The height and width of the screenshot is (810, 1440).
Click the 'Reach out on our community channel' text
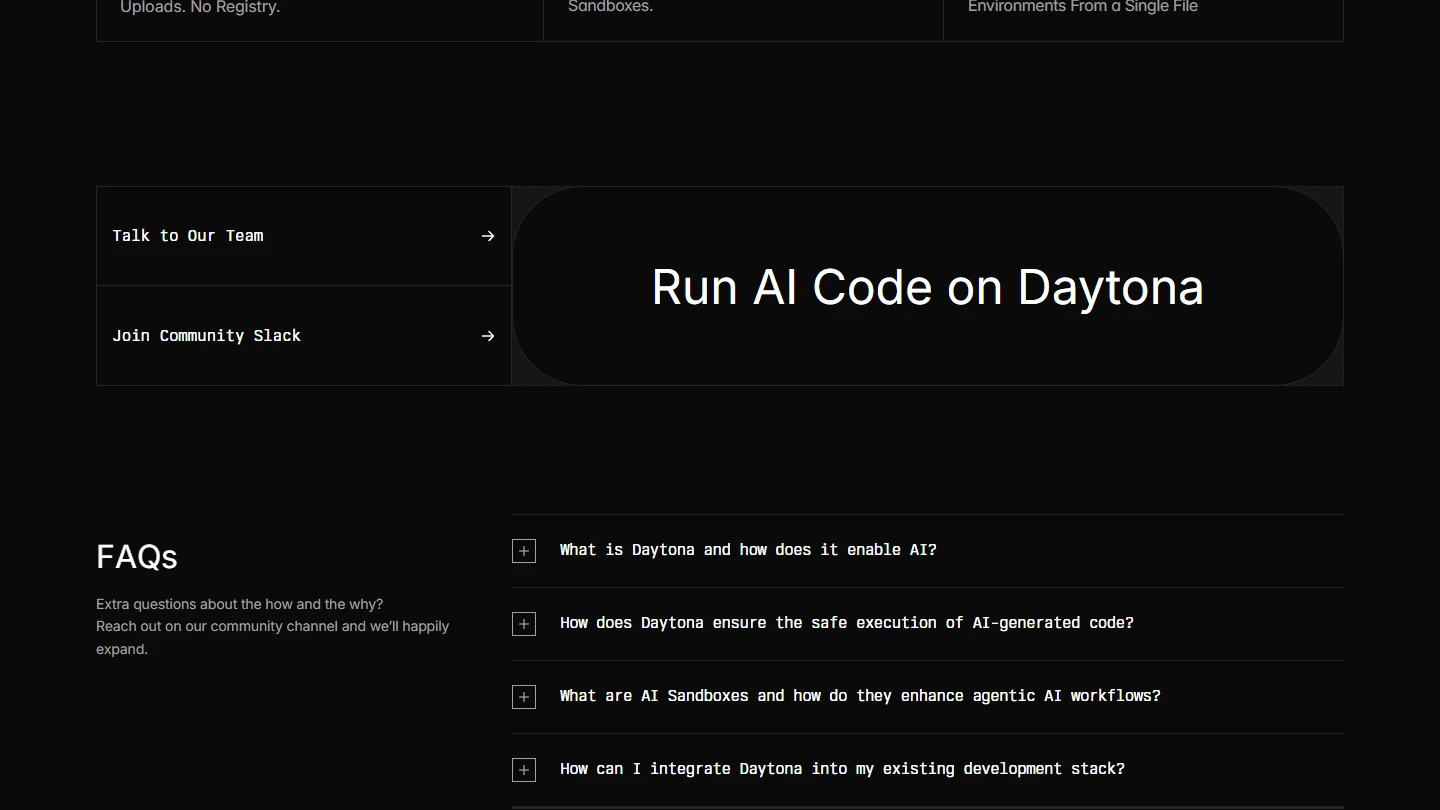tap(272, 627)
